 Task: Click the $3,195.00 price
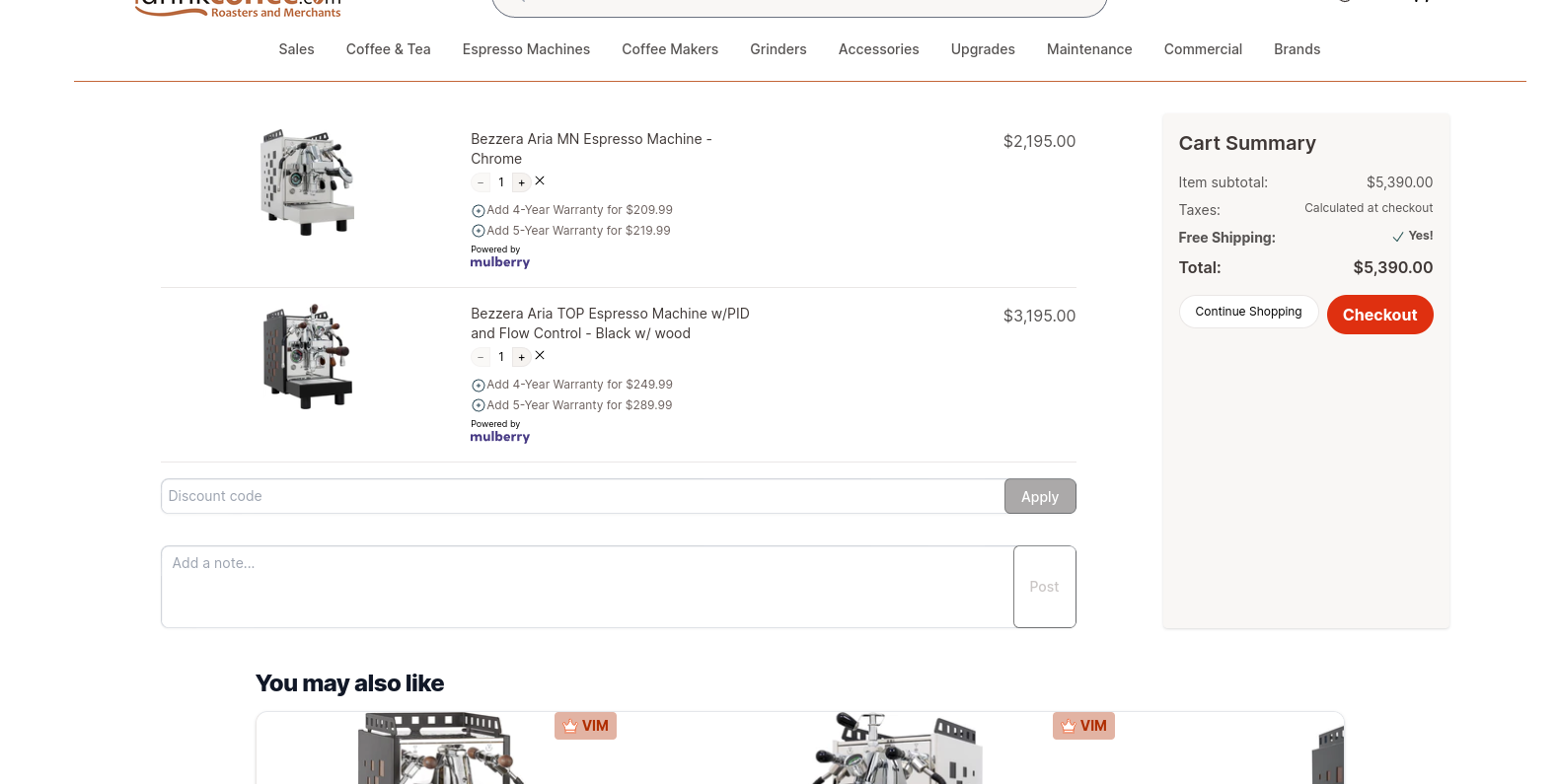point(1039,316)
